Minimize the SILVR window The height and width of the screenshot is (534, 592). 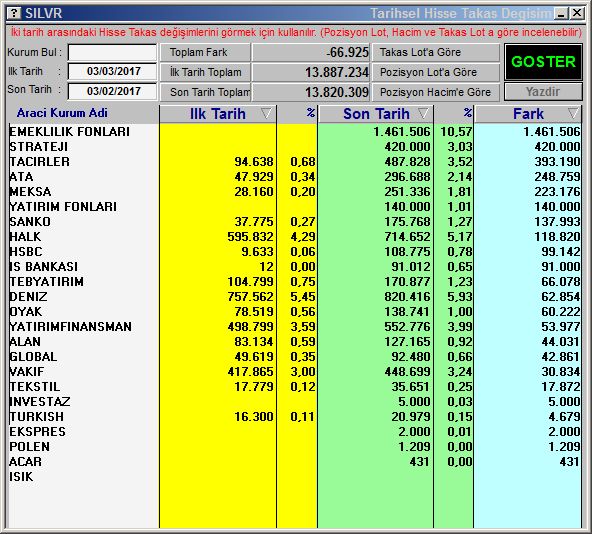tap(561, 14)
